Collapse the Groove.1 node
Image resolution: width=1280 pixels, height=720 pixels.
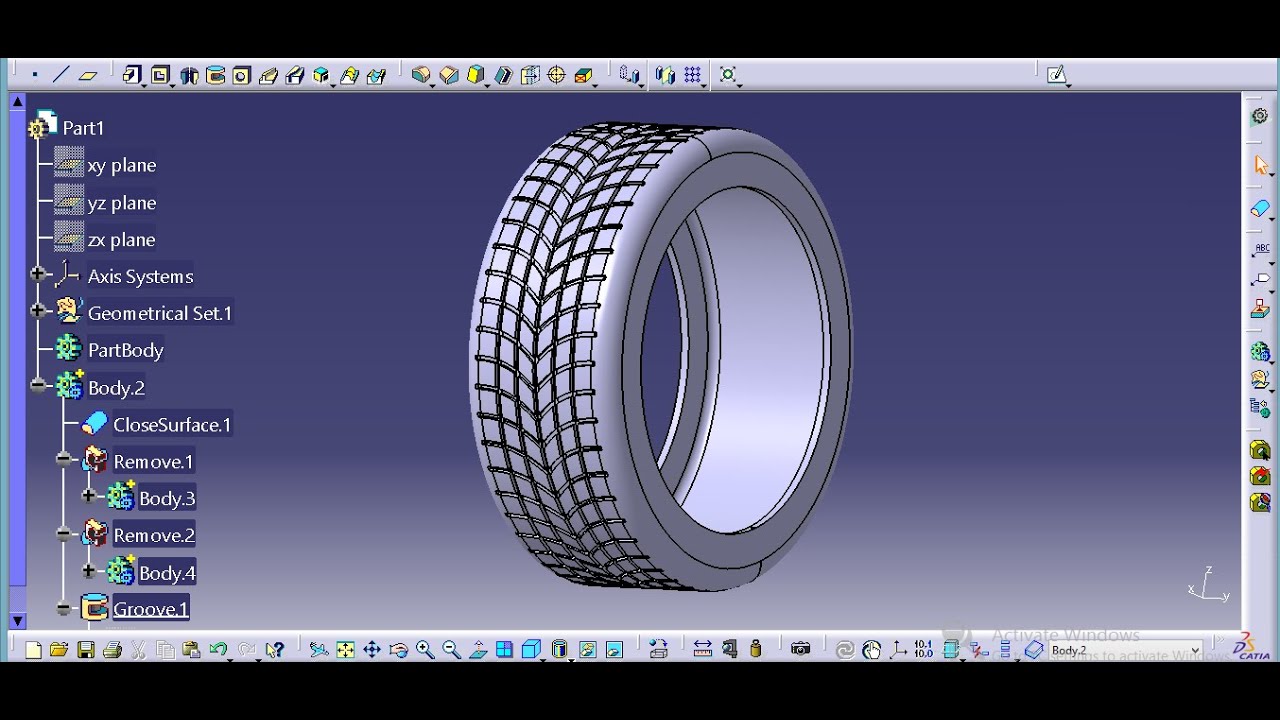(64, 608)
